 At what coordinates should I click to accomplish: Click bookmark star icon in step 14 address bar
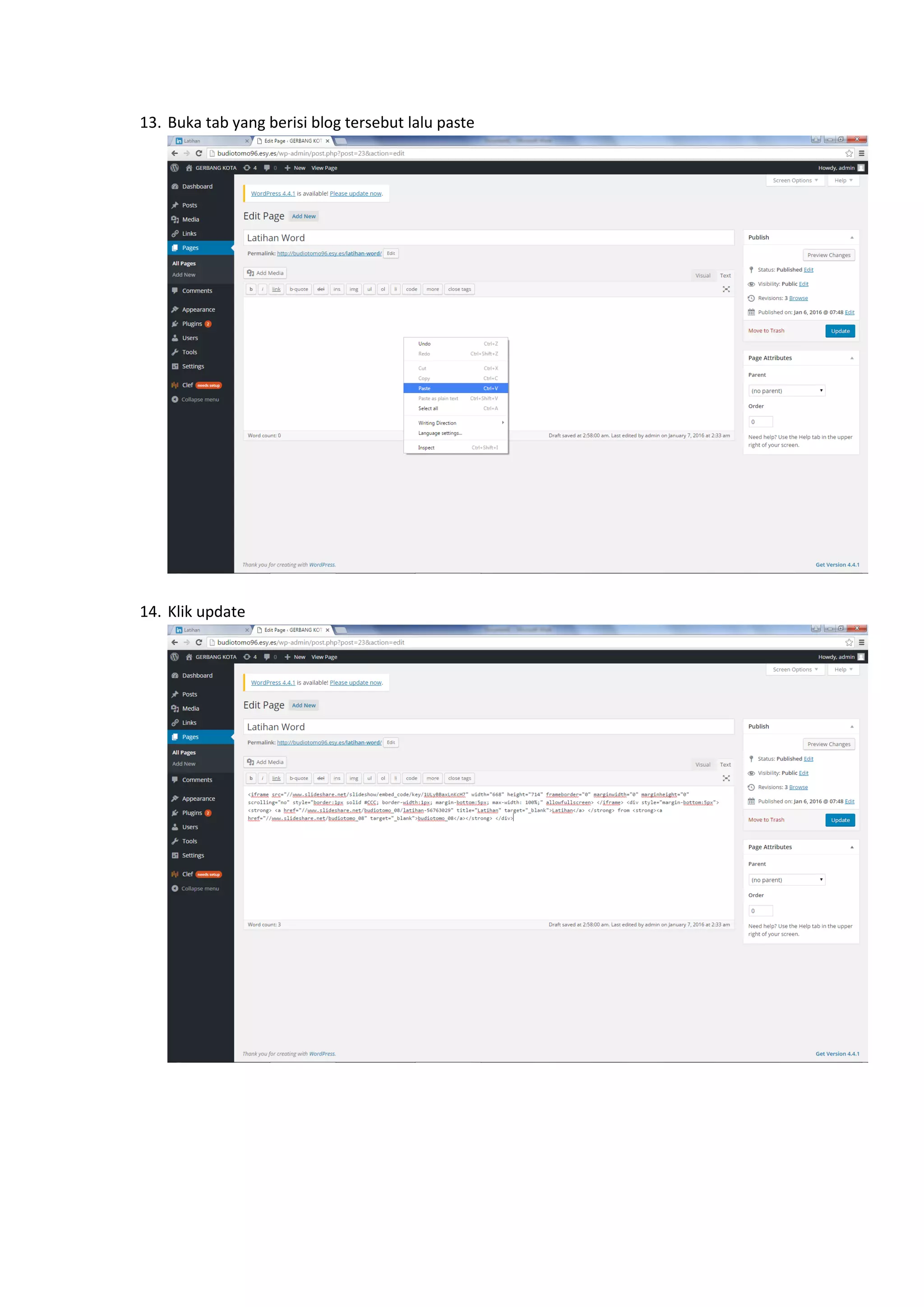(x=849, y=642)
